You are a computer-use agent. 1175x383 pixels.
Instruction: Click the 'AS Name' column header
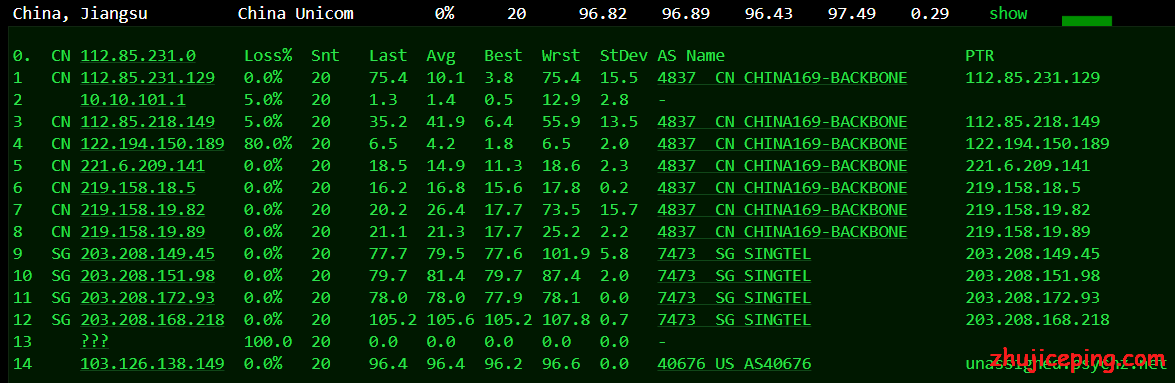click(691, 55)
